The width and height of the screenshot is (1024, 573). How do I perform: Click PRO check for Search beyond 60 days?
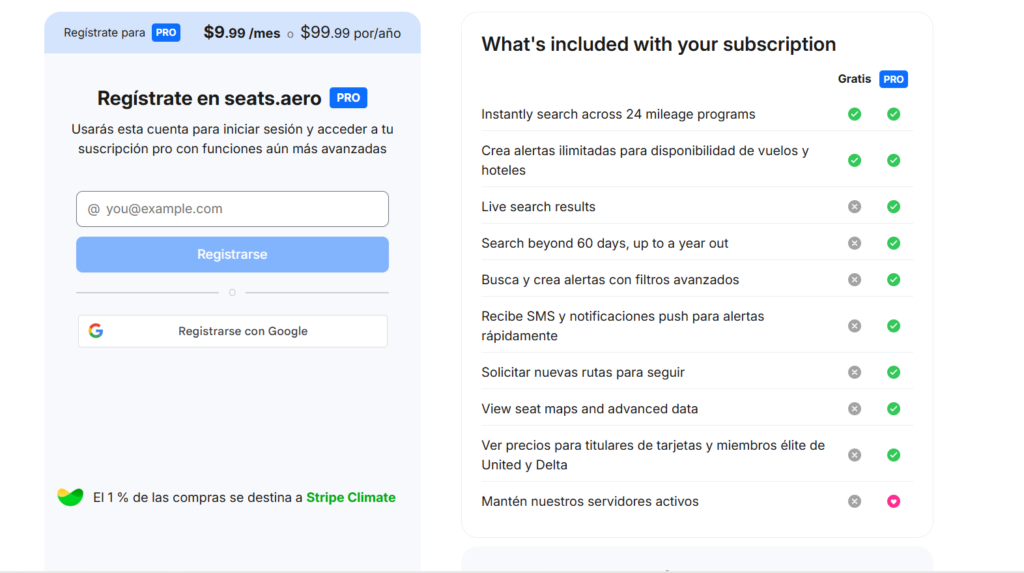[x=893, y=243]
